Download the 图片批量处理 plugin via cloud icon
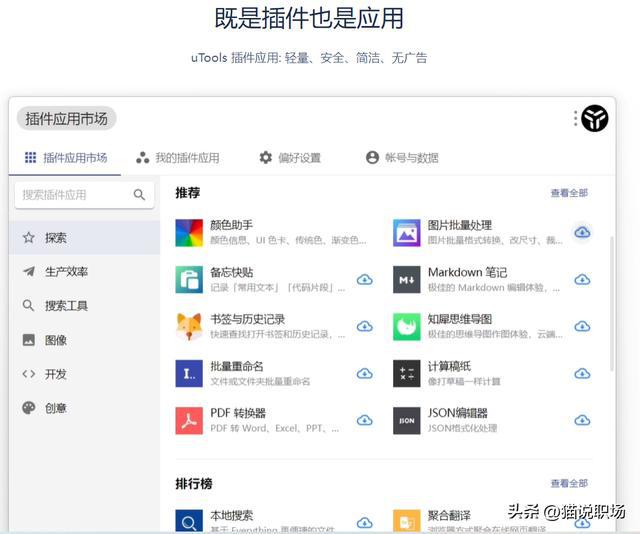 [582, 232]
